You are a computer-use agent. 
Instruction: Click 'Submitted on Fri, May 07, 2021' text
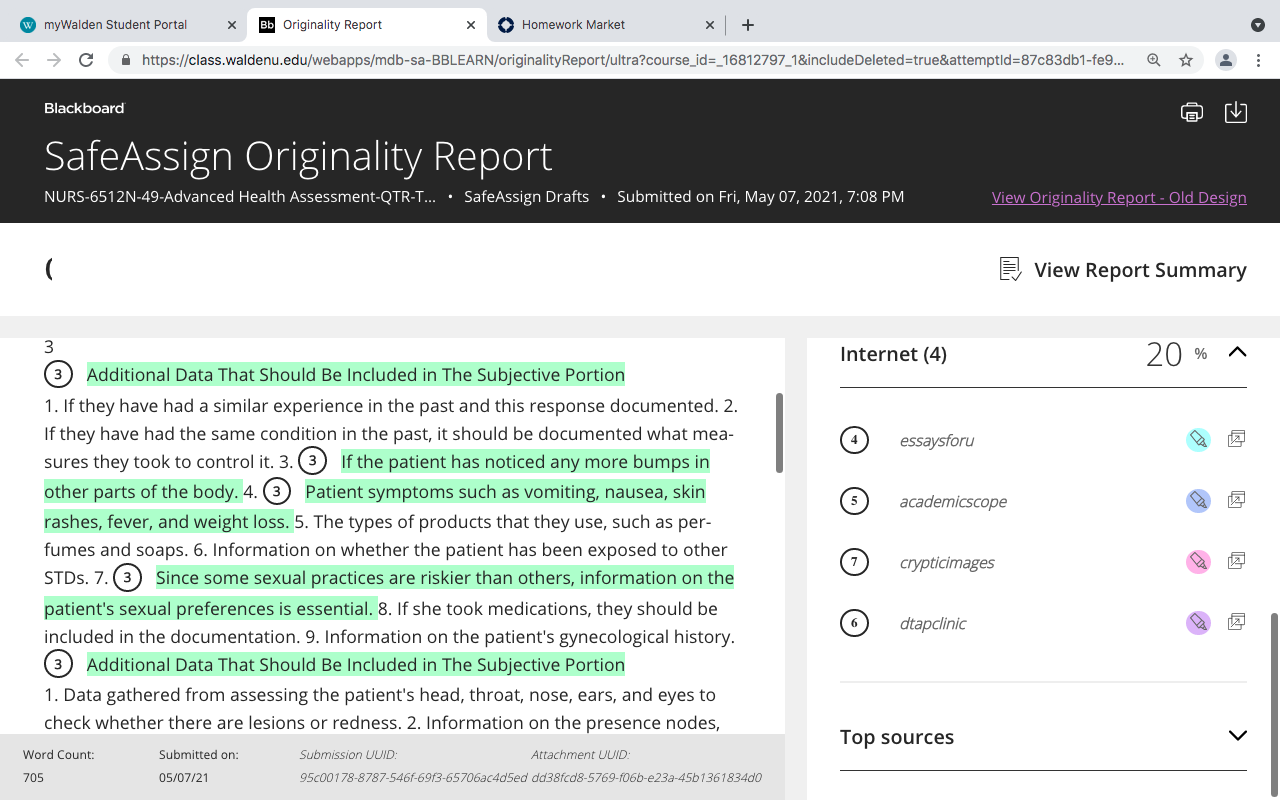click(x=760, y=197)
